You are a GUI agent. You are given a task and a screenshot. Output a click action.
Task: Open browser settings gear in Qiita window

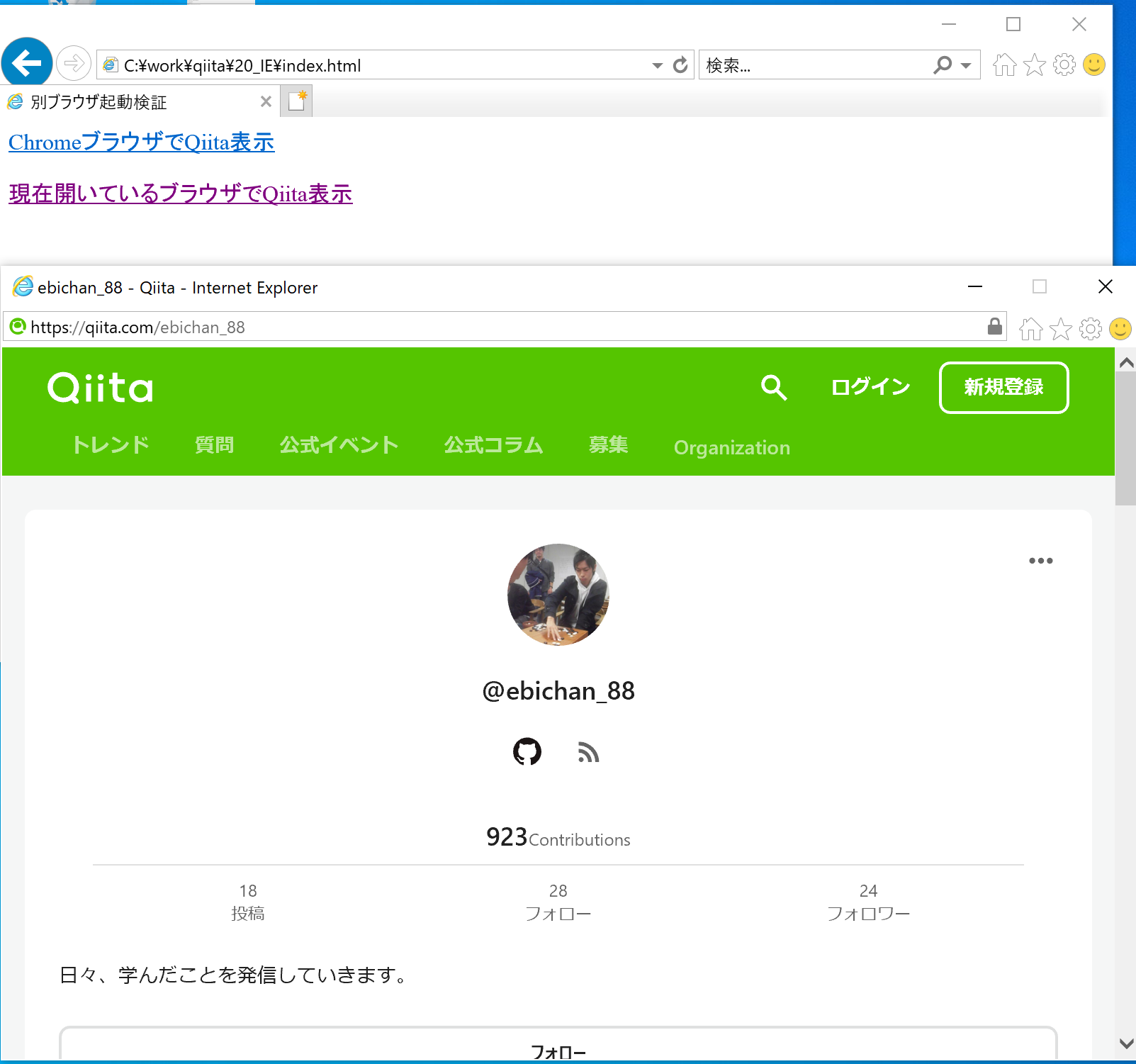coord(1090,327)
